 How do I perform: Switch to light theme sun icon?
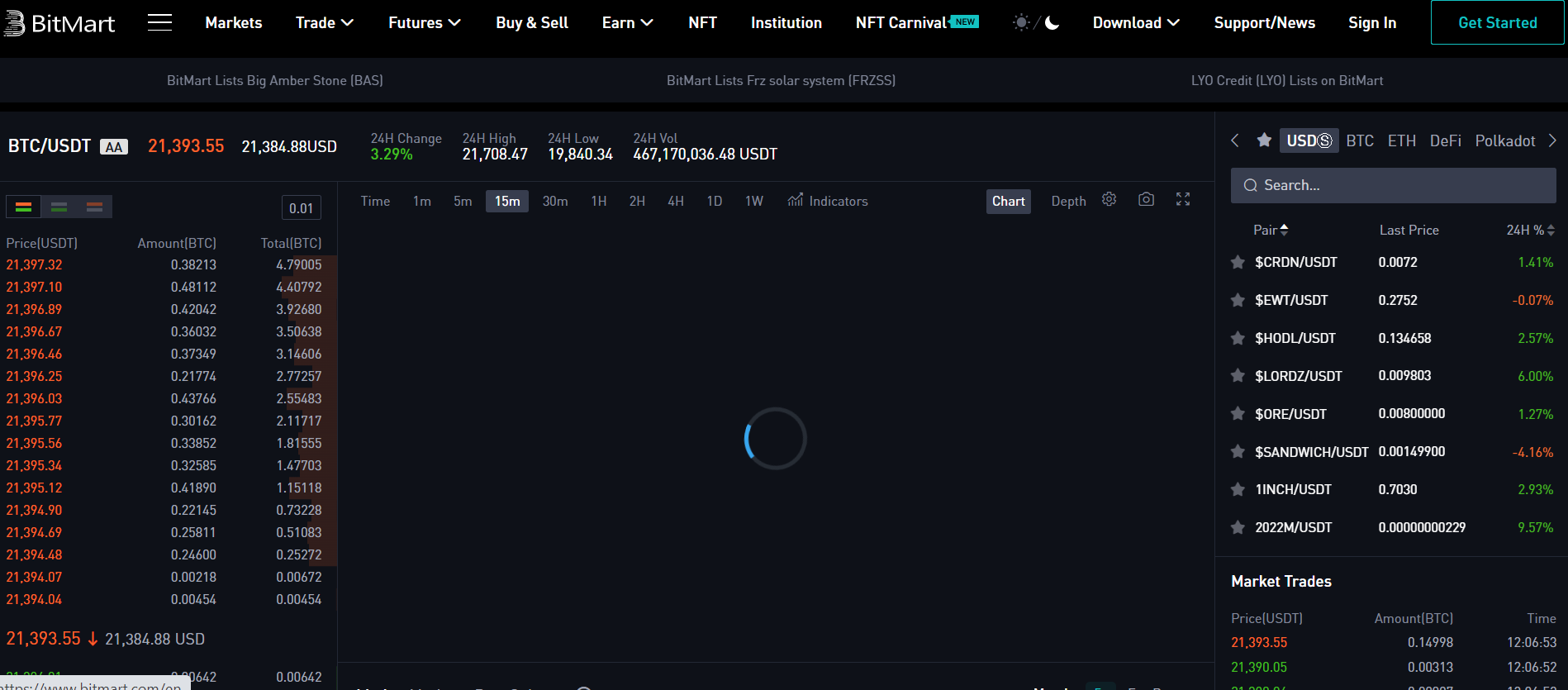(1021, 23)
